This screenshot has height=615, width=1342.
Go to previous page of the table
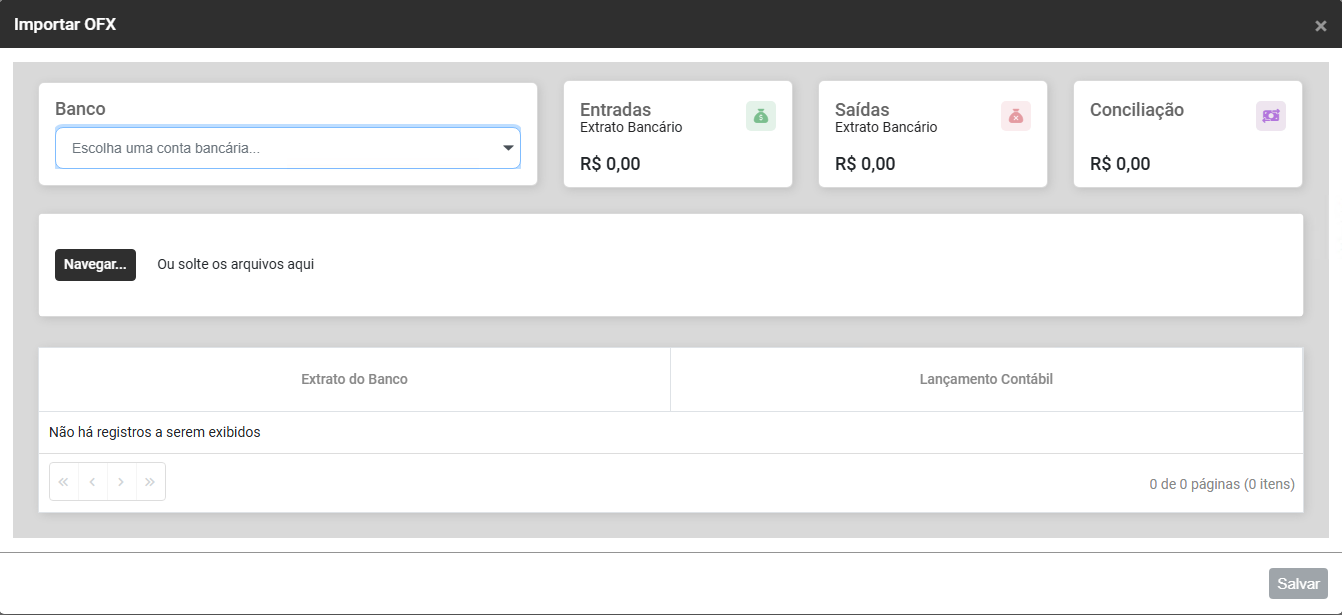[x=93, y=482]
